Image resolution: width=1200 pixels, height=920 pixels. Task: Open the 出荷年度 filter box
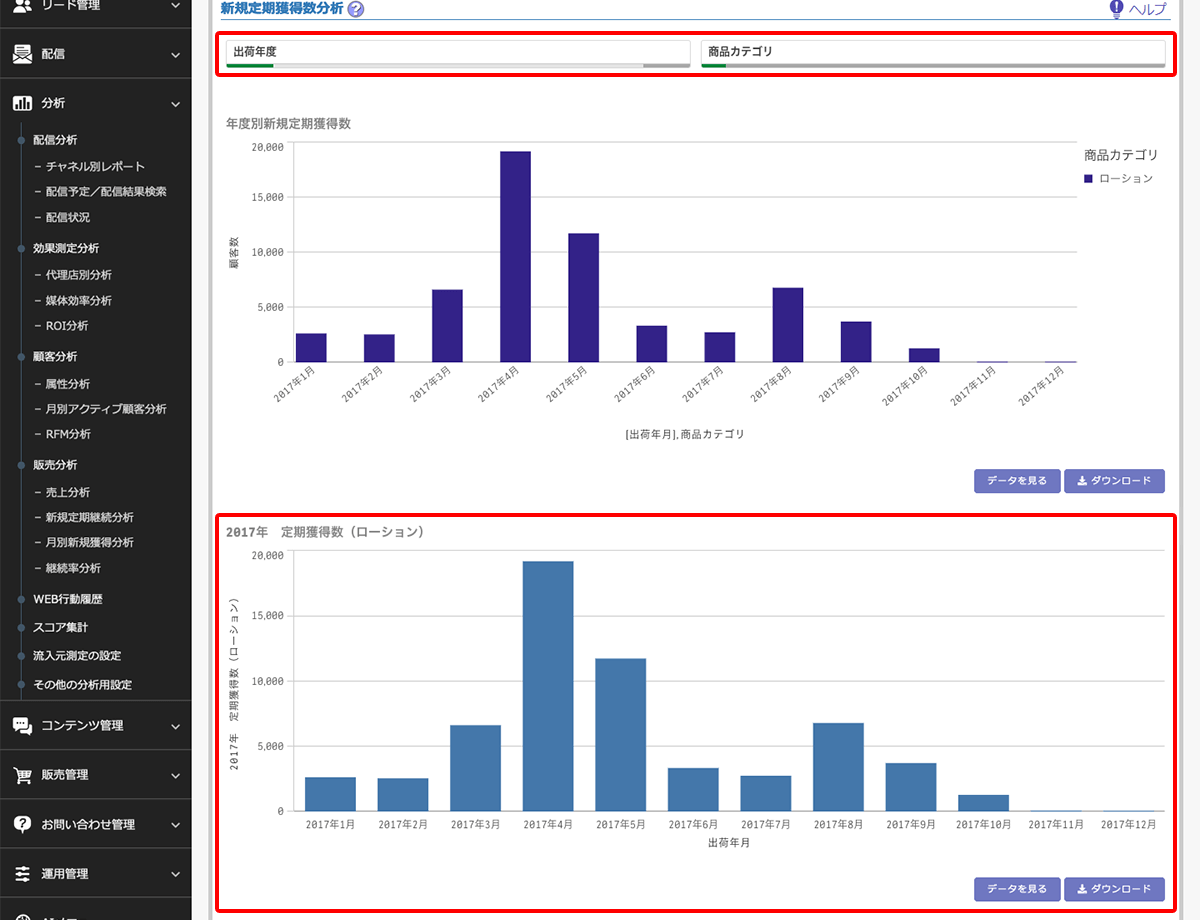[458, 52]
